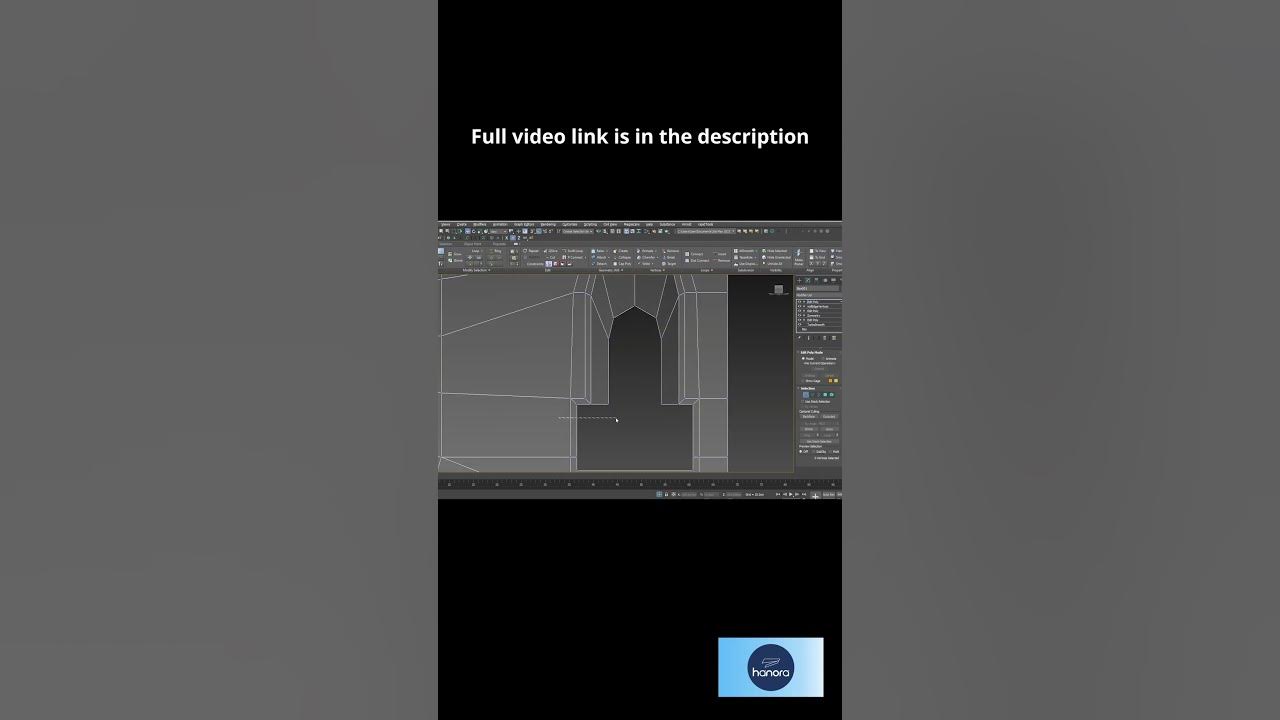Click Hide Selected in ribbon Visibility panel
1280x720 pixels.
click(x=775, y=251)
